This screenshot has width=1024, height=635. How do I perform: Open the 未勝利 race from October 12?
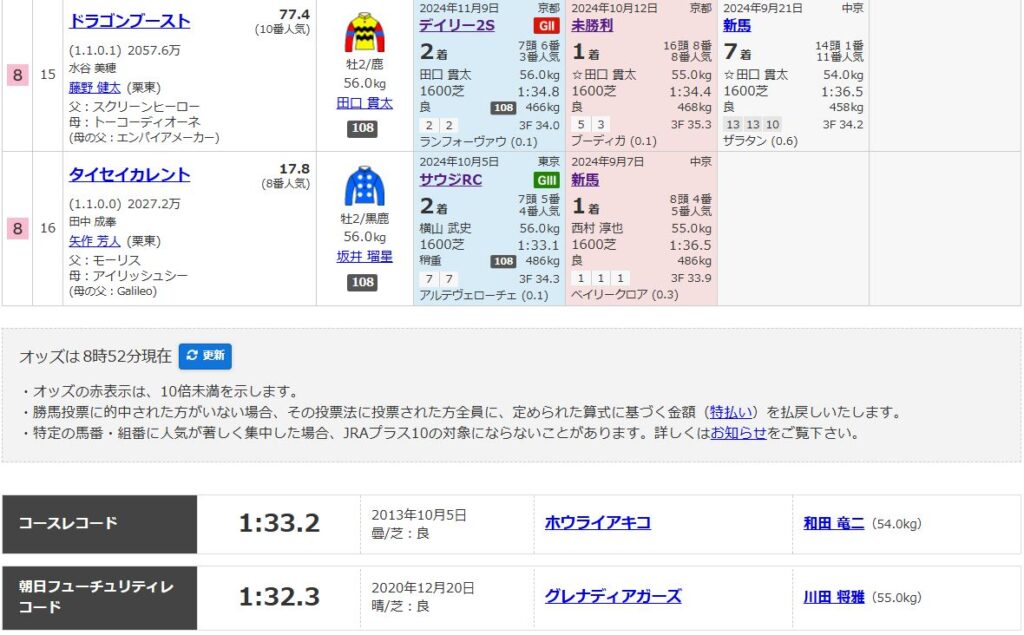point(592,26)
